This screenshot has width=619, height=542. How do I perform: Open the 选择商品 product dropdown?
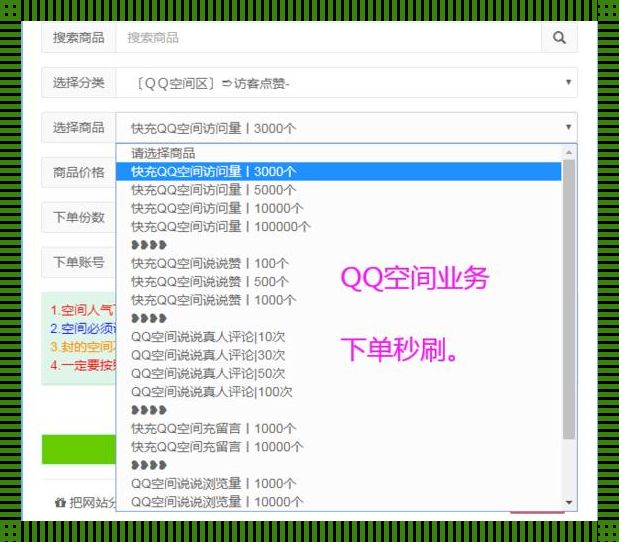click(347, 128)
